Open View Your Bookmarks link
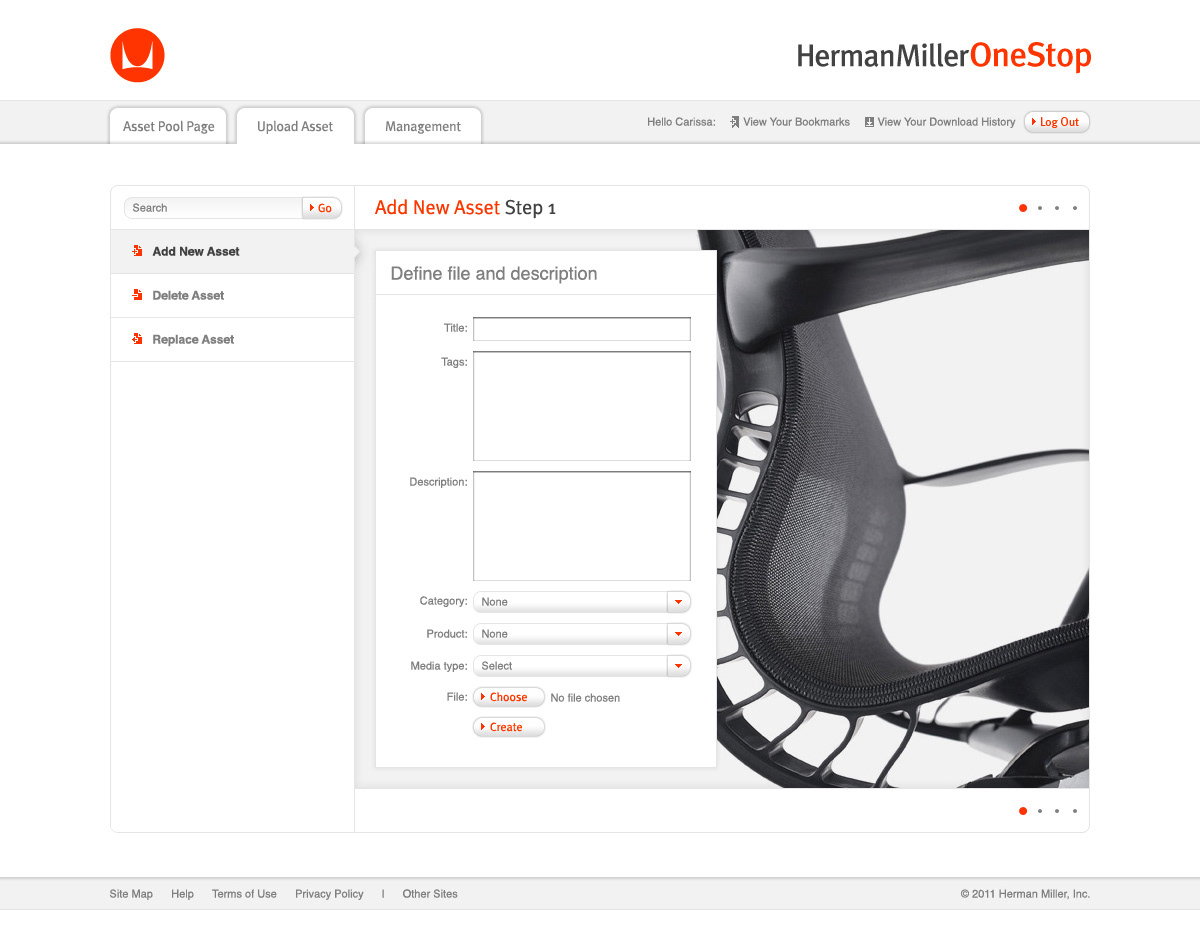Screen dimensions: 1200x950 (796, 122)
